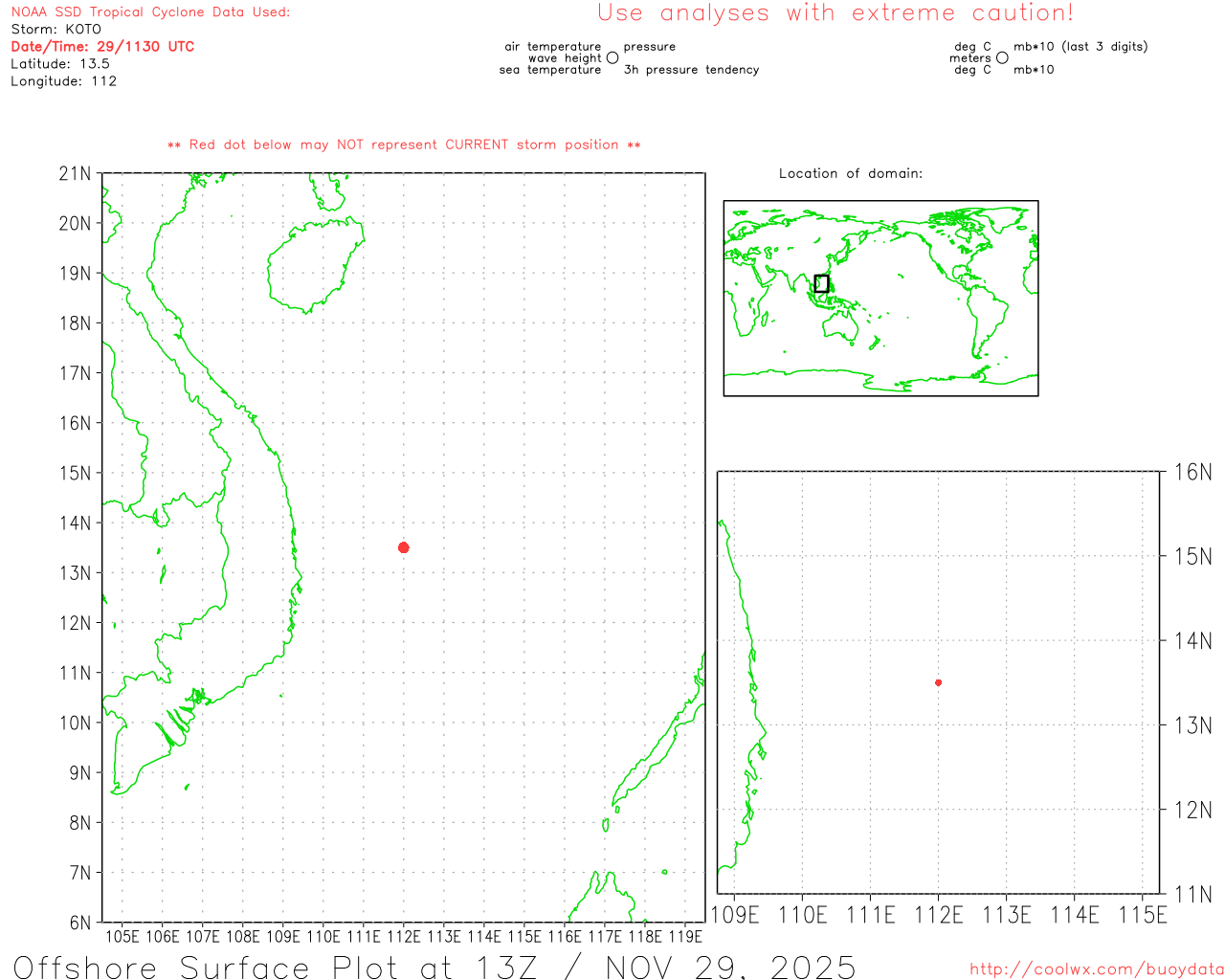
Task: Click the station circle beside the meters unit label
Action: pos(1002,58)
